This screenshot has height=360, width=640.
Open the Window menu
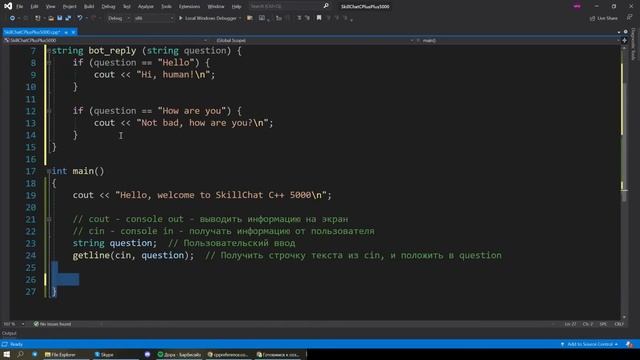[x=216, y=7]
